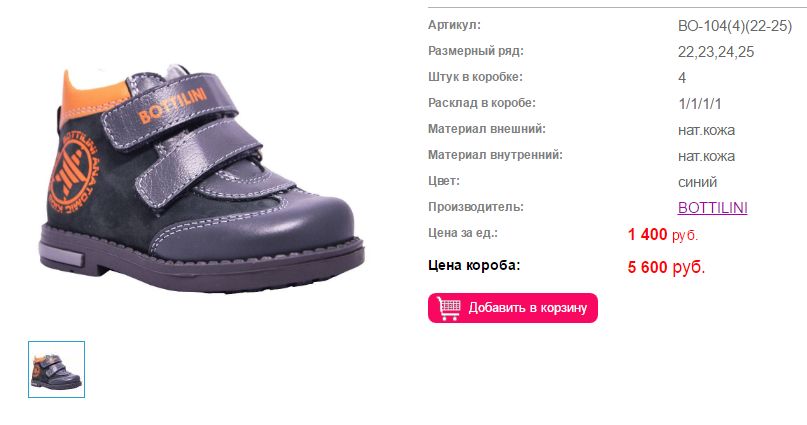Image resolution: width=807 pixels, height=425 pixels.
Task: Add the boots to cart via Добавить в корзину
Action: (513, 308)
